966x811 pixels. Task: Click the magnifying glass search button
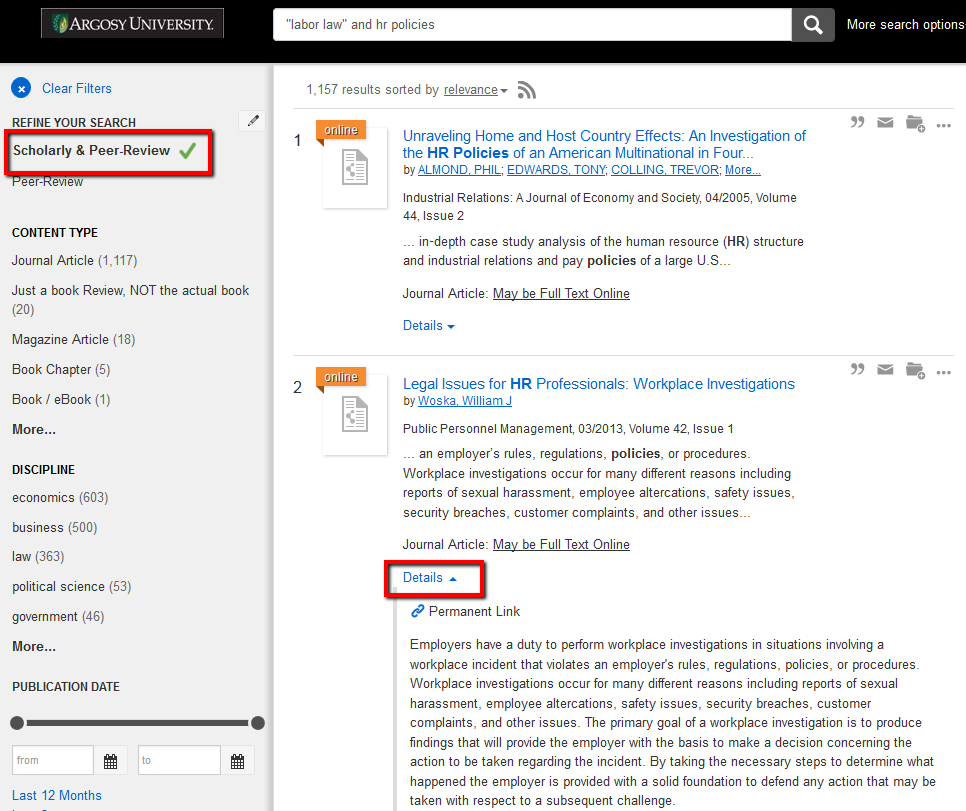pos(813,25)
